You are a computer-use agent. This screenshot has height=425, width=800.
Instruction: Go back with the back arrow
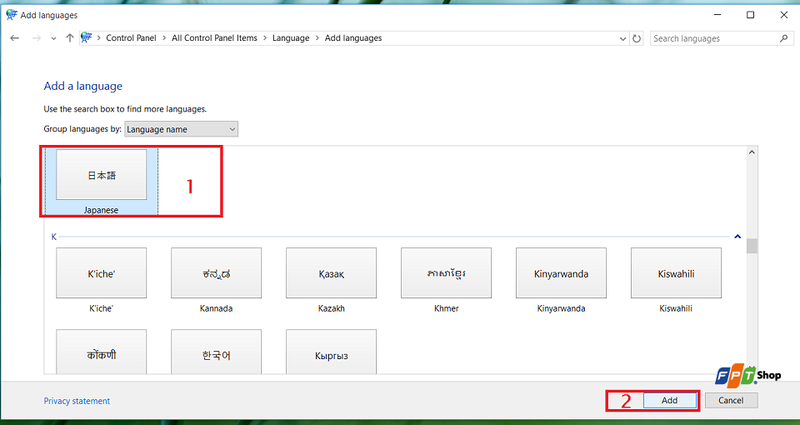pos(15,38)
